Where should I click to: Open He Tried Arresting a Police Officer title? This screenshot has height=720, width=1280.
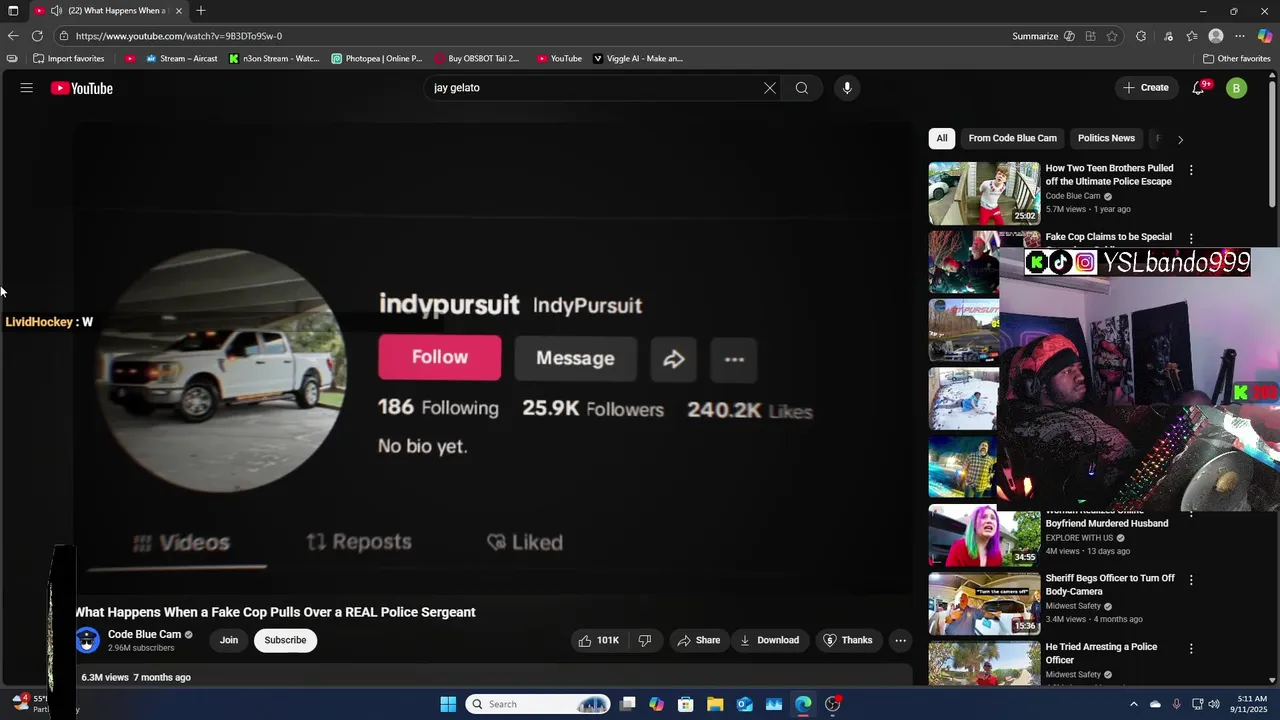coord(1101,653)
